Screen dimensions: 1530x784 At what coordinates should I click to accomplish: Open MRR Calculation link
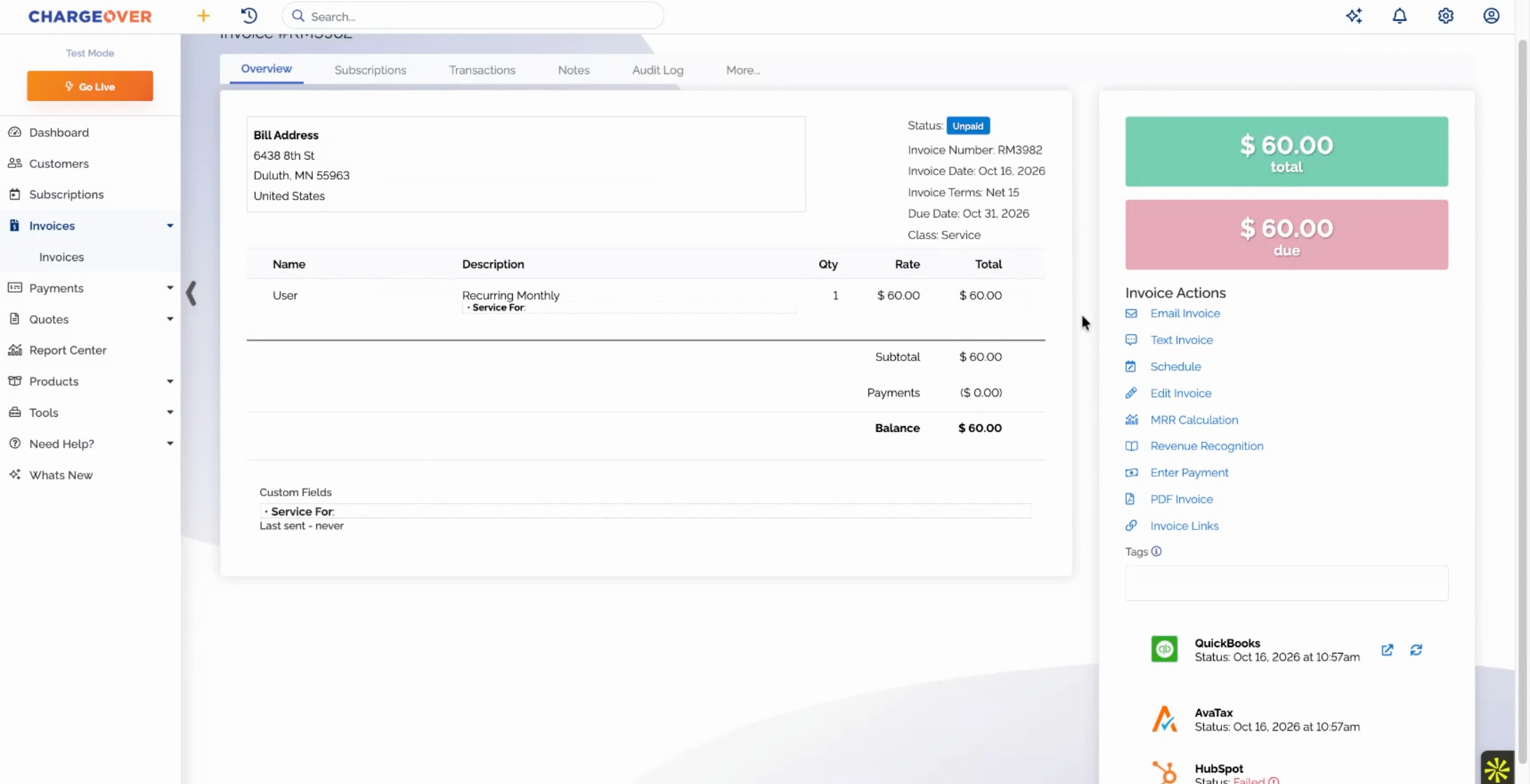1194,420
